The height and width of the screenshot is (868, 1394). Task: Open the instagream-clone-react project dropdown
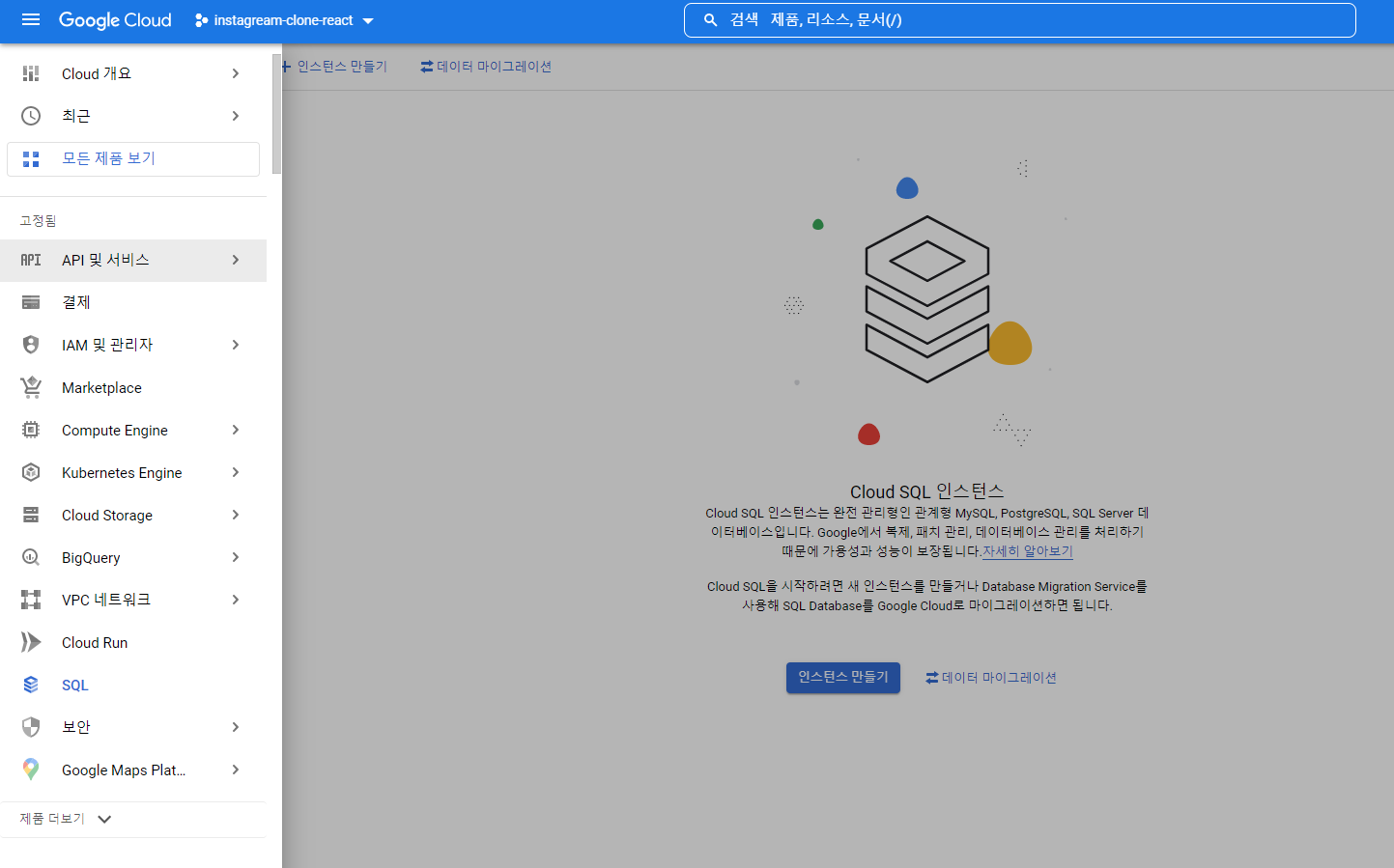[x=284, y=20]
